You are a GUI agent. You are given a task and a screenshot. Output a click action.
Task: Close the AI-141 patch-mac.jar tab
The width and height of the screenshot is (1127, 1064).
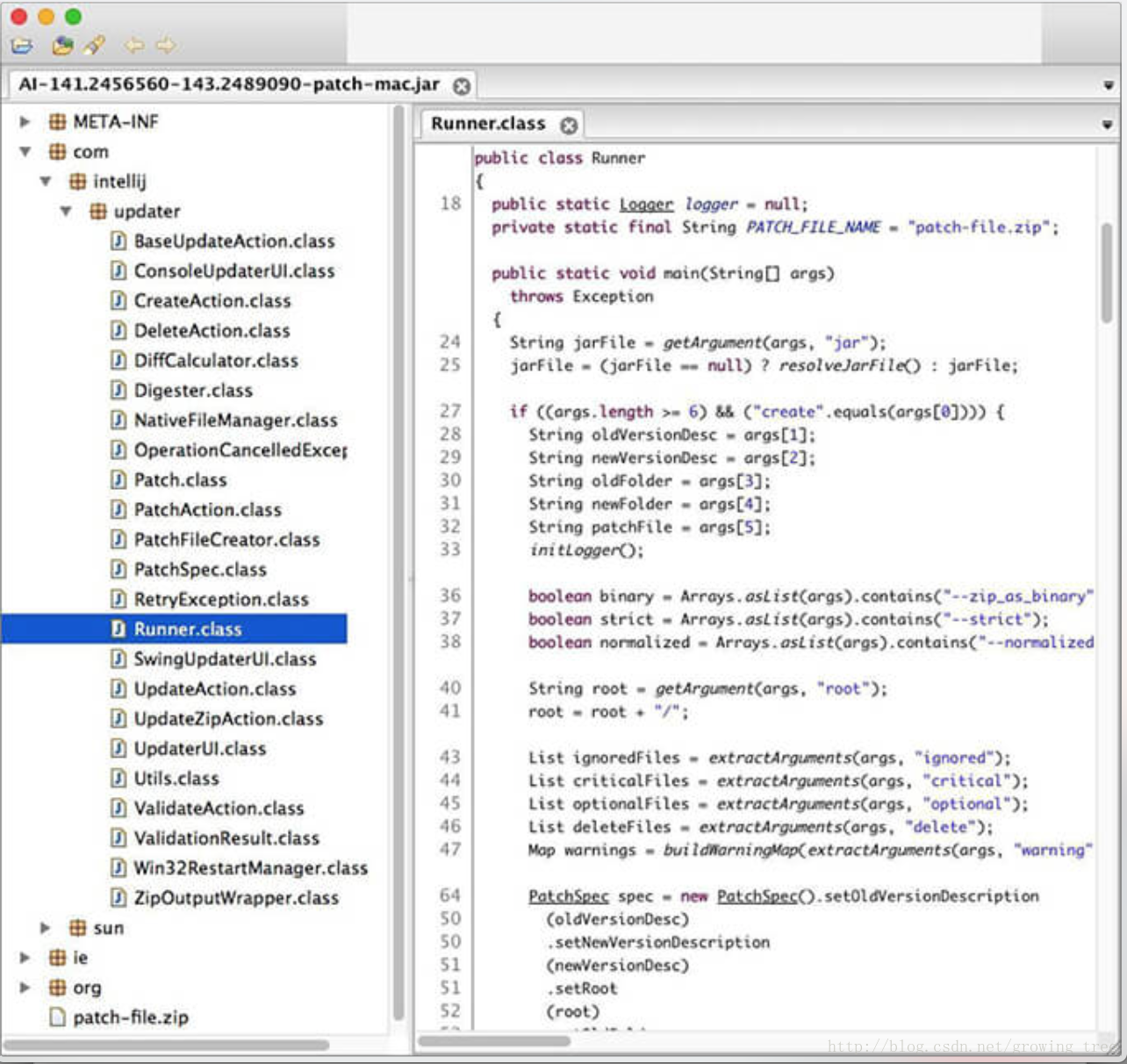(x=462, y=86)
